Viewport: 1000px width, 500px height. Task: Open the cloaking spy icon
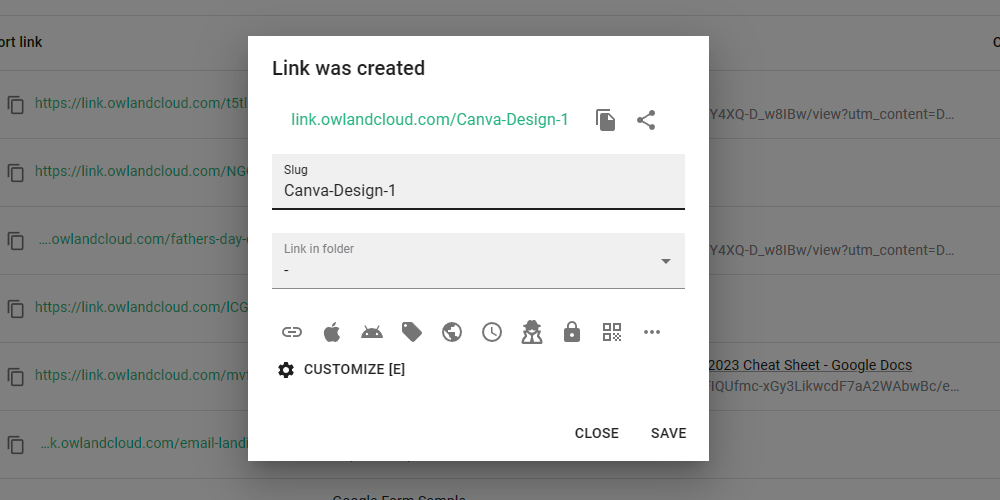coord(532,332)
